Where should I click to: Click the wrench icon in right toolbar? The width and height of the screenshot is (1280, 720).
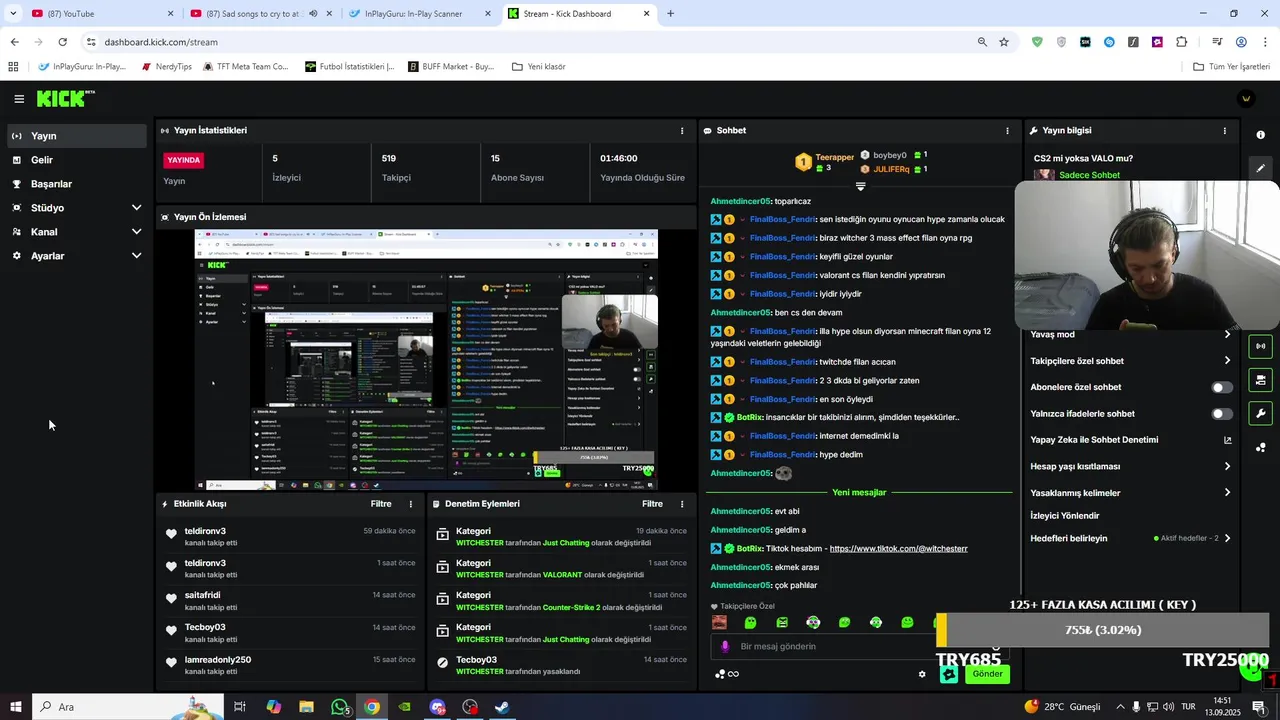(x=1260, y=414)
